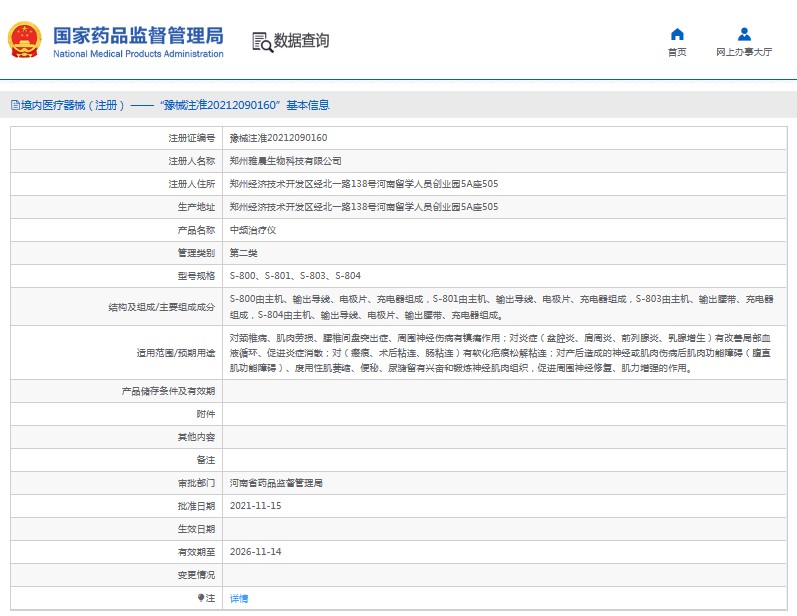Click the 网上办事大厅 label

point(744,52)
